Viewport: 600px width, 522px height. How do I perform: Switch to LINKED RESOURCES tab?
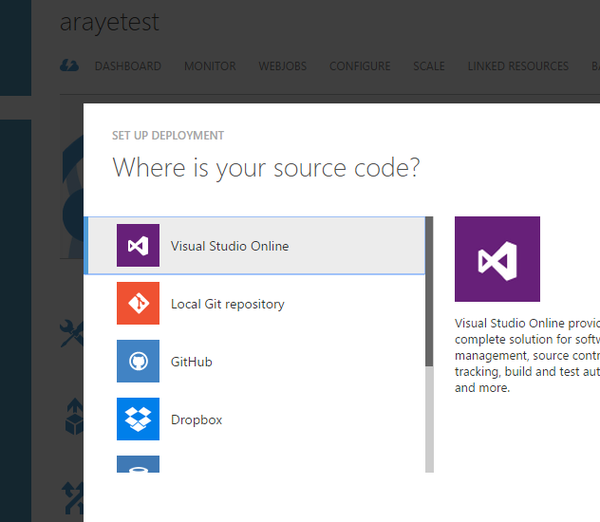(518, 66)
